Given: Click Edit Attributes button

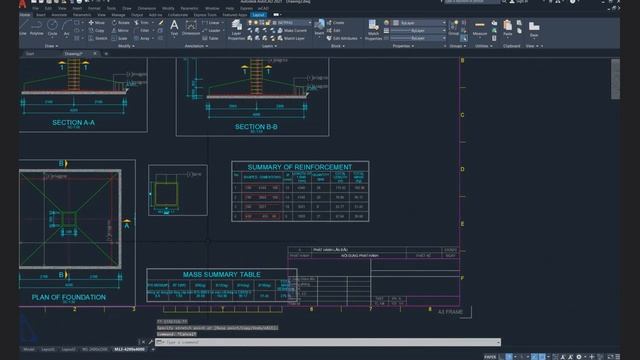Looking at the screenshot, I should (342, 38).
